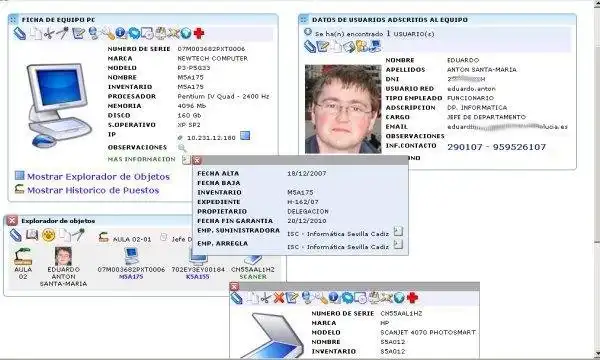The width and height of the screenshot is (600, 360).
Task: Click the PC computer illustration
Action: point(59,106)
